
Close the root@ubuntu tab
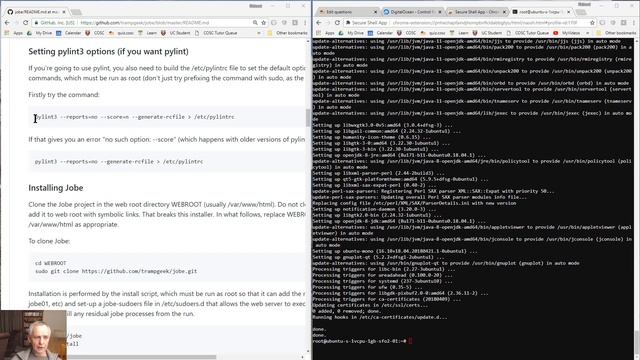569,12
